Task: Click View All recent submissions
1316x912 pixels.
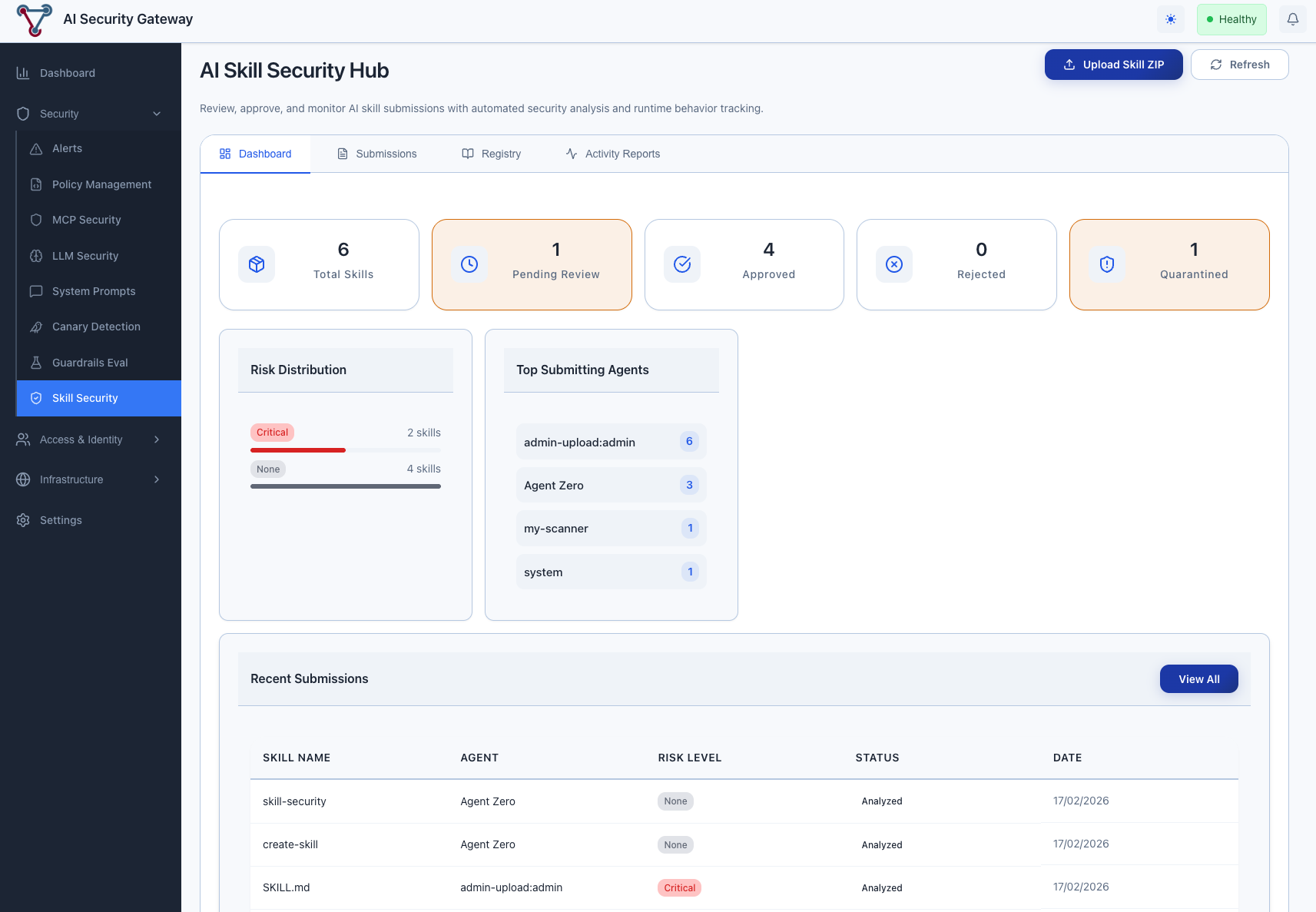Action: coord(1198,679)
